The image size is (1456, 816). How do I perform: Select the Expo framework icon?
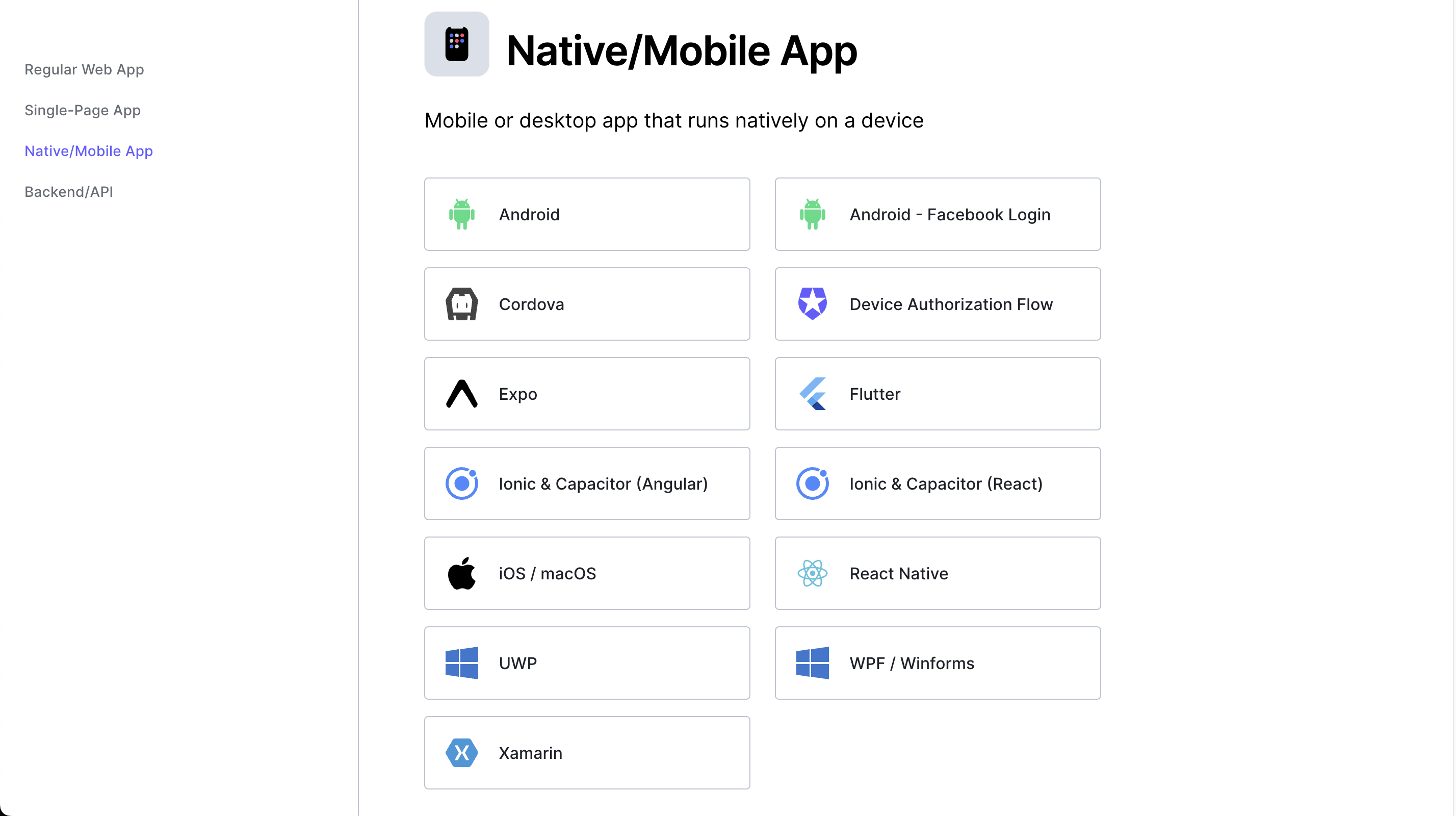pos(461,393)
